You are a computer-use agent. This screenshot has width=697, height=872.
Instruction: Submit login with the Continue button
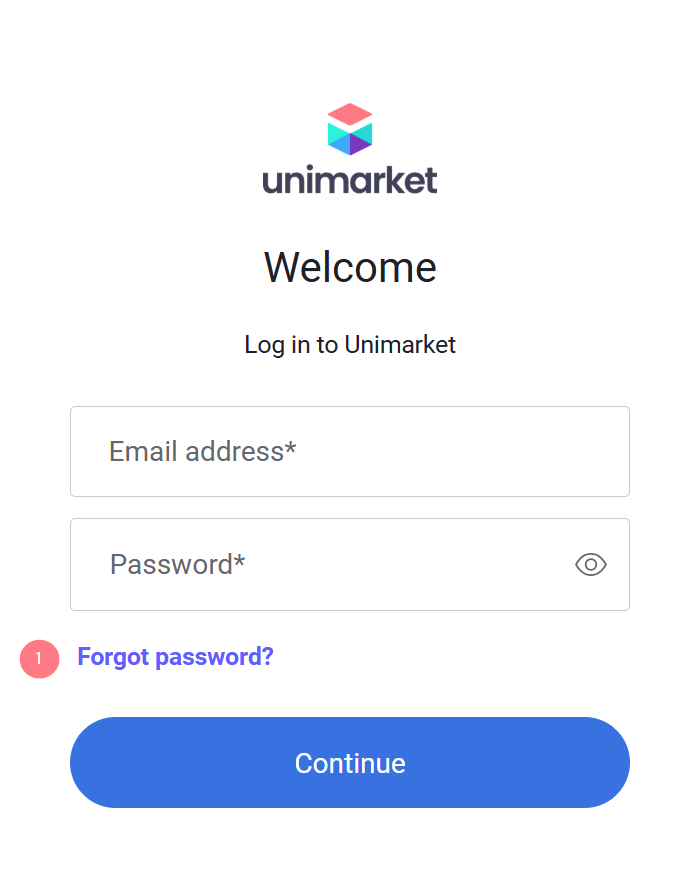click(x=350, y=763)
